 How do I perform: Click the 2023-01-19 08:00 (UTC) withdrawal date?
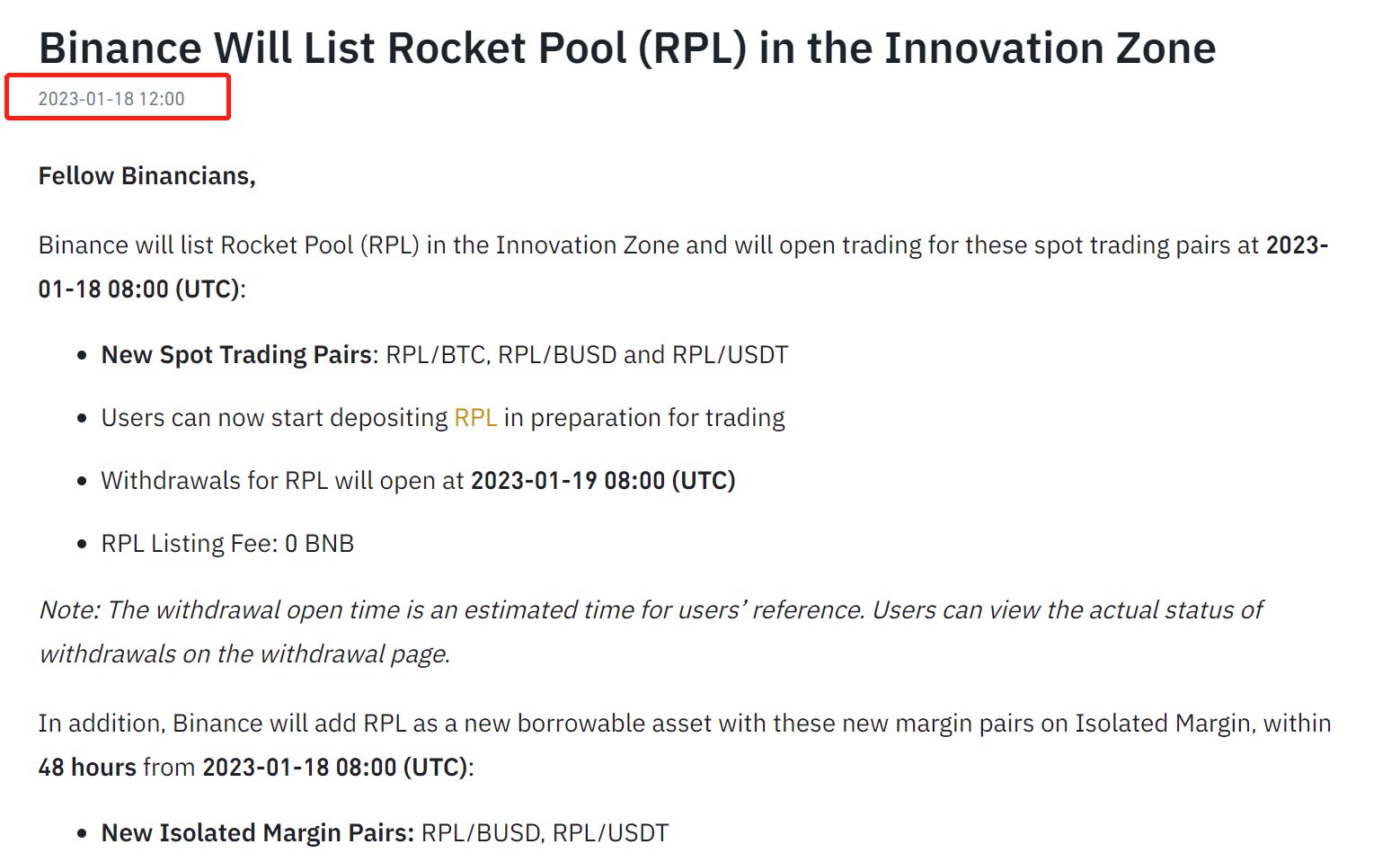coord(603,481)
